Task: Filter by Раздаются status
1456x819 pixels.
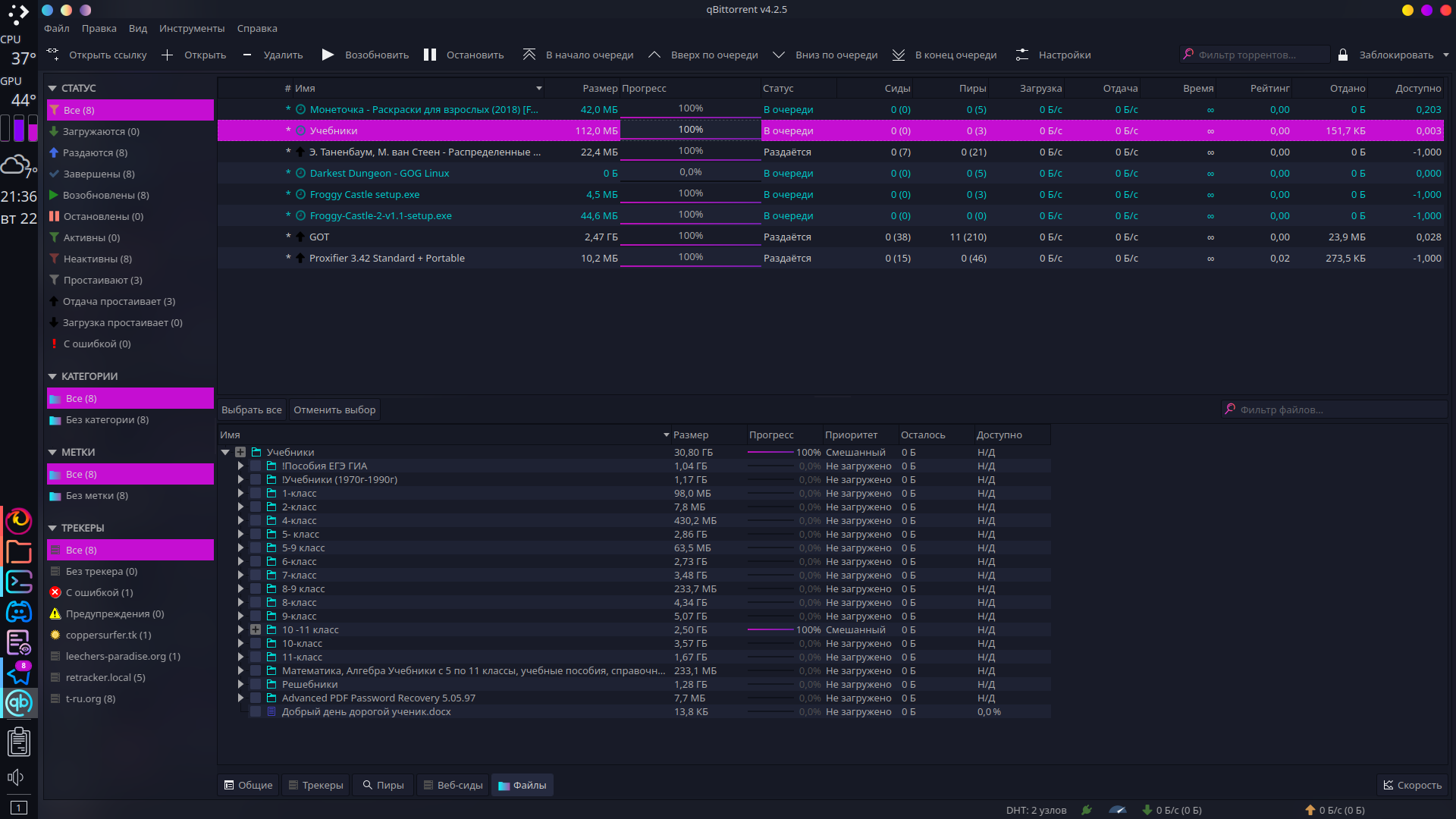Action: [x=130, y=152]
